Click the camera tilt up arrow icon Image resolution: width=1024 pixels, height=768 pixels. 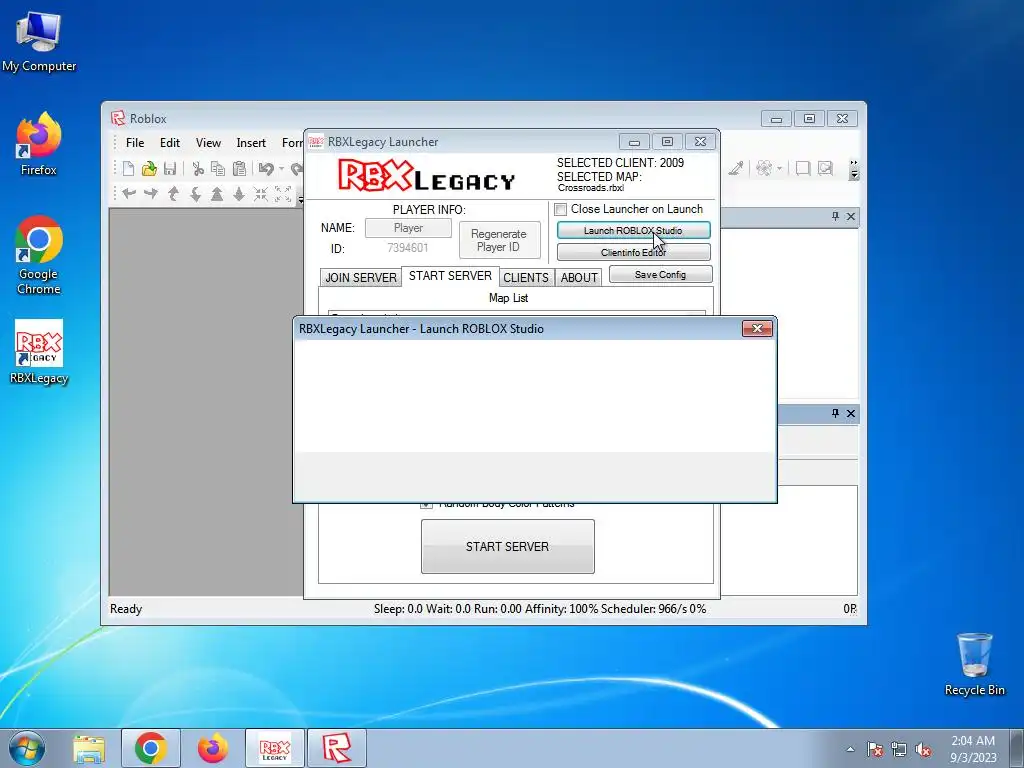(x=173, y=193)
